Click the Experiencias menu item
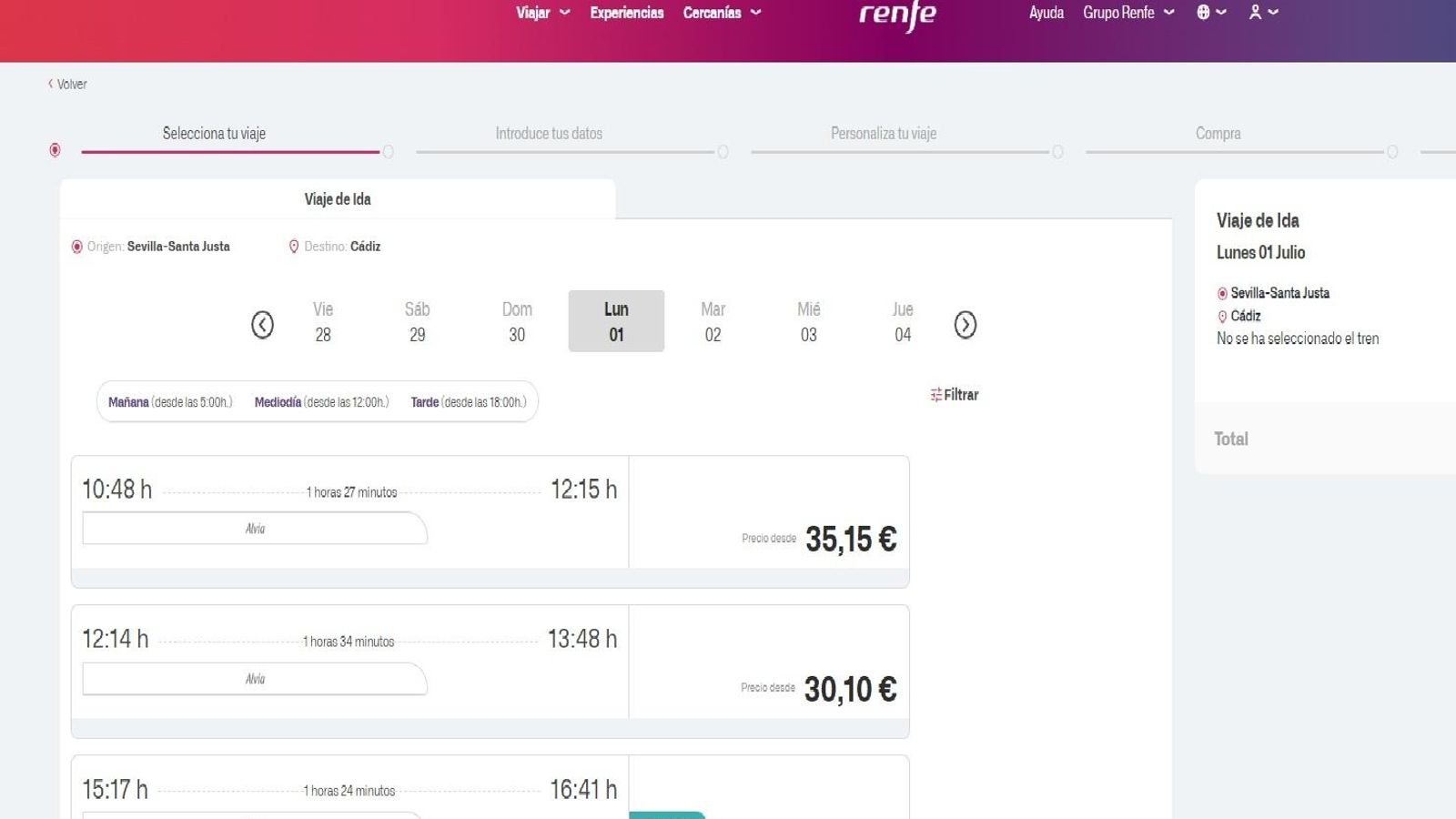 626,13
